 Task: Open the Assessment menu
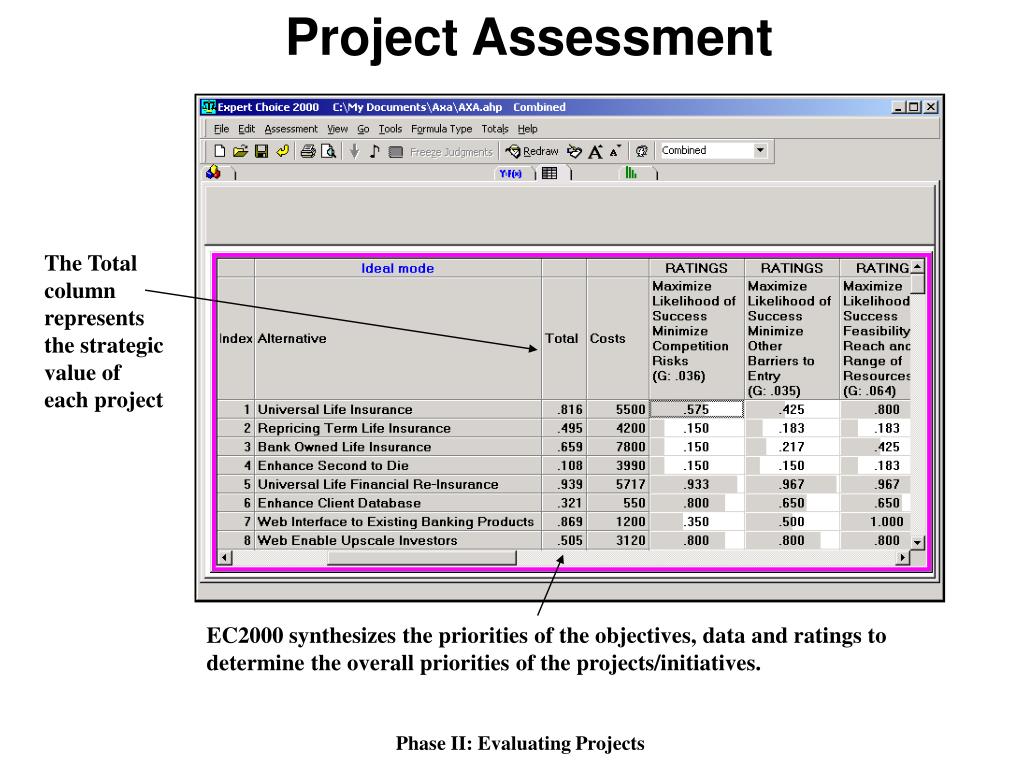(291, 129)
